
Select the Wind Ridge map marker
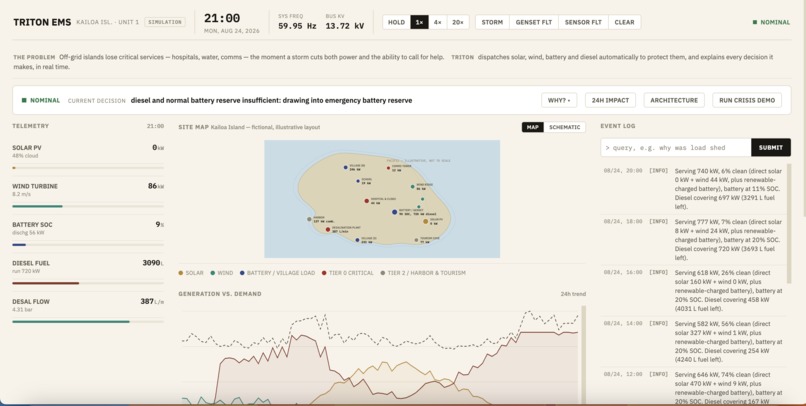413,187
